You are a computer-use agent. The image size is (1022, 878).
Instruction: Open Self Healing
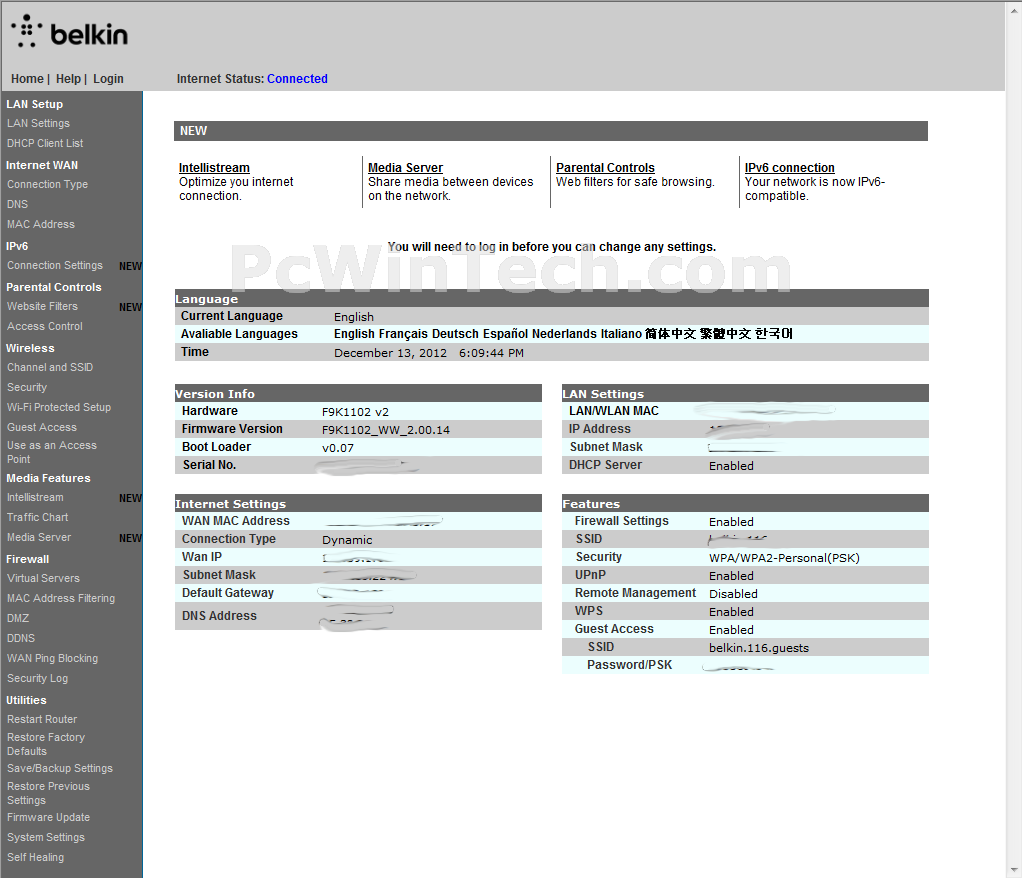pyautogui.click(x=35, y=858)
